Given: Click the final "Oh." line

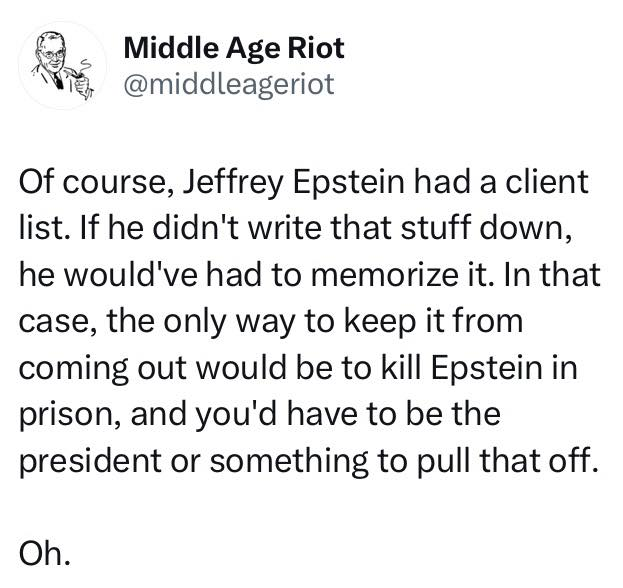Looking at the screenshot, I should [x=45, y=555].
